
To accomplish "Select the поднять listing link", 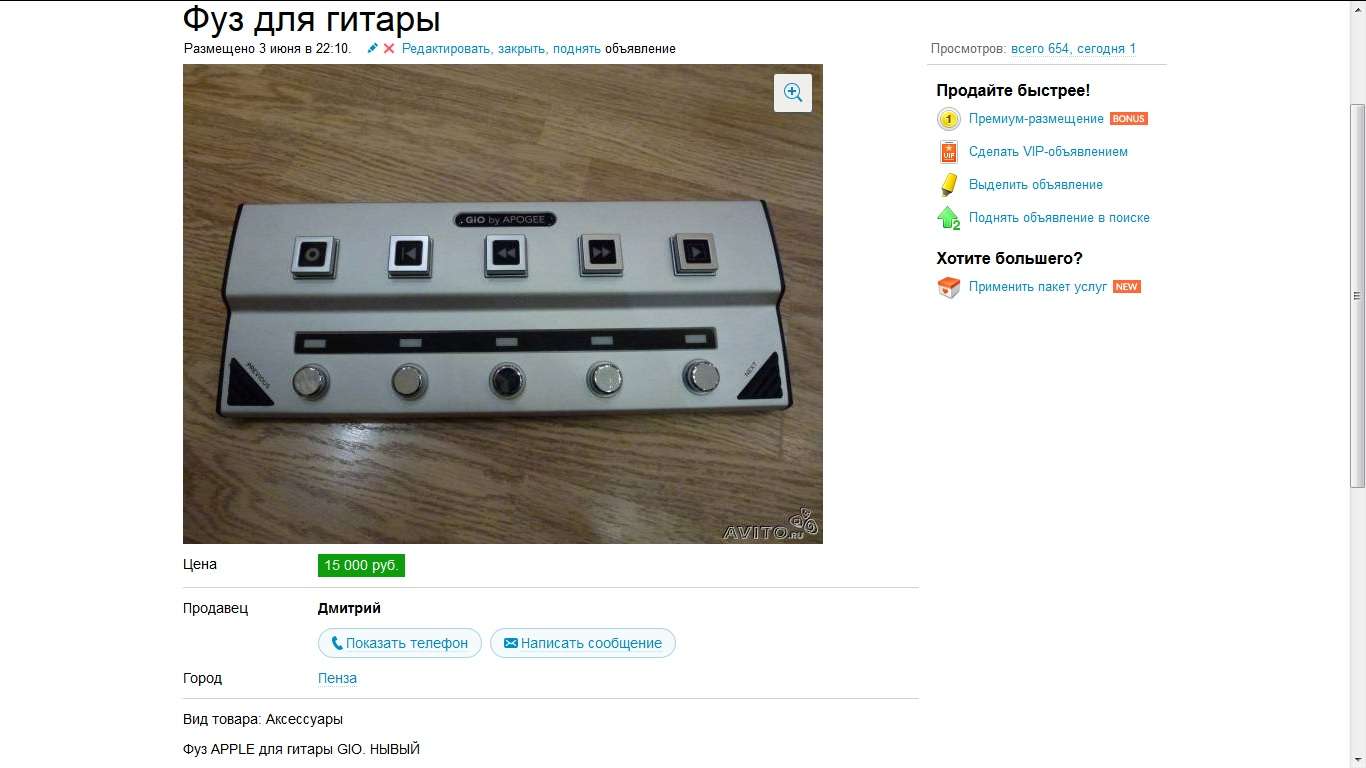I will point(576,48).
